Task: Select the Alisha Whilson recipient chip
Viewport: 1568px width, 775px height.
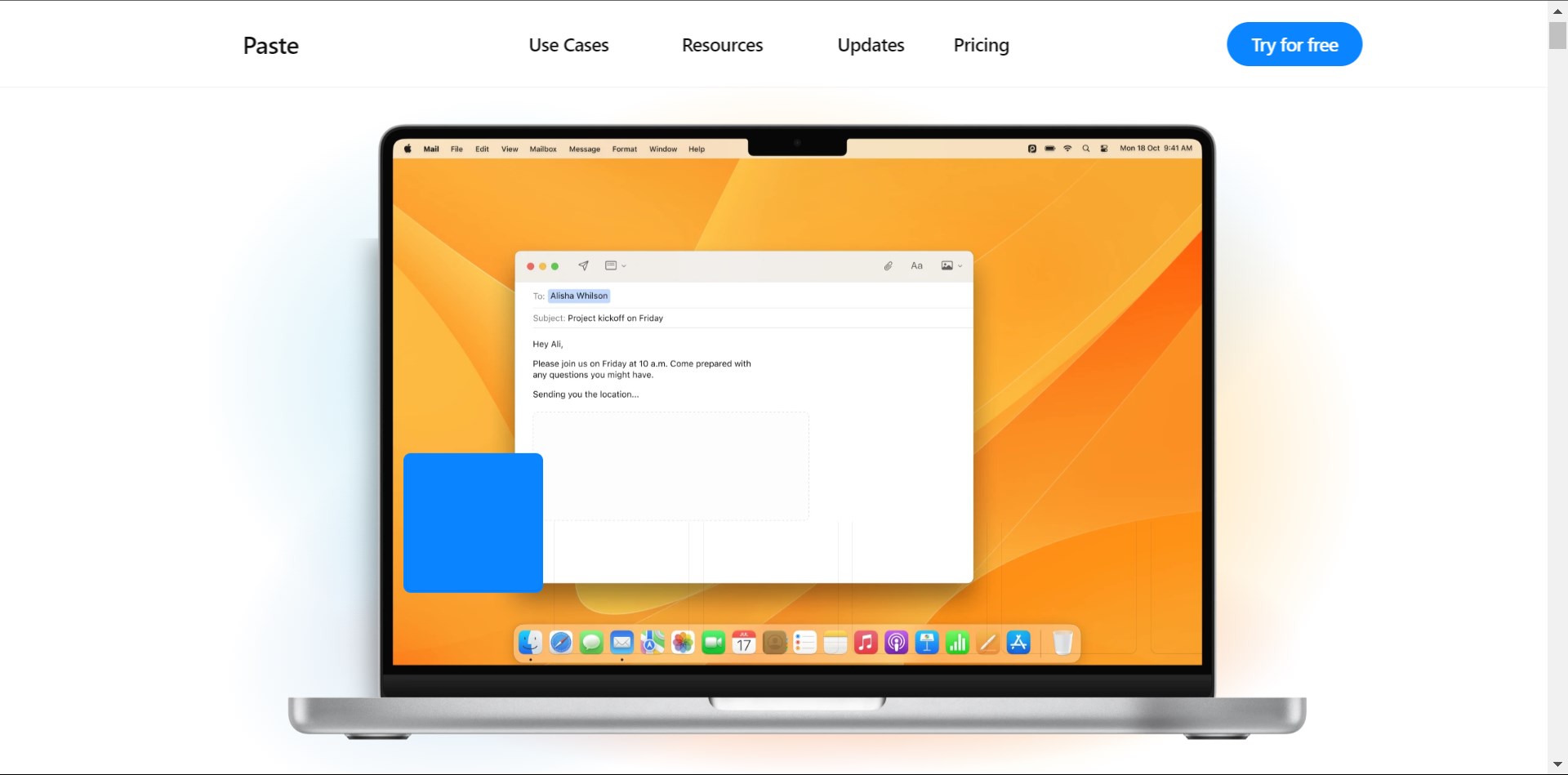Action: (578, 296)
